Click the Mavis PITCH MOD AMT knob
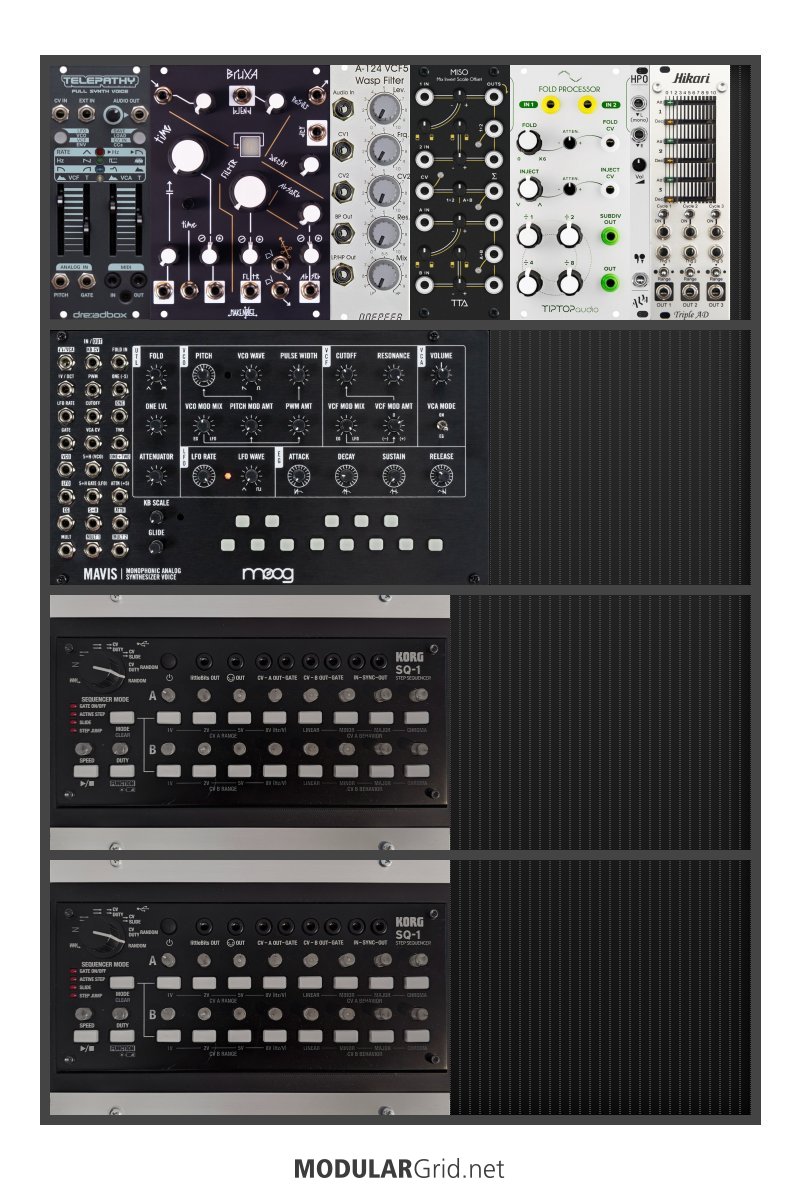The image size is (800, 1190). coord(250,426)
